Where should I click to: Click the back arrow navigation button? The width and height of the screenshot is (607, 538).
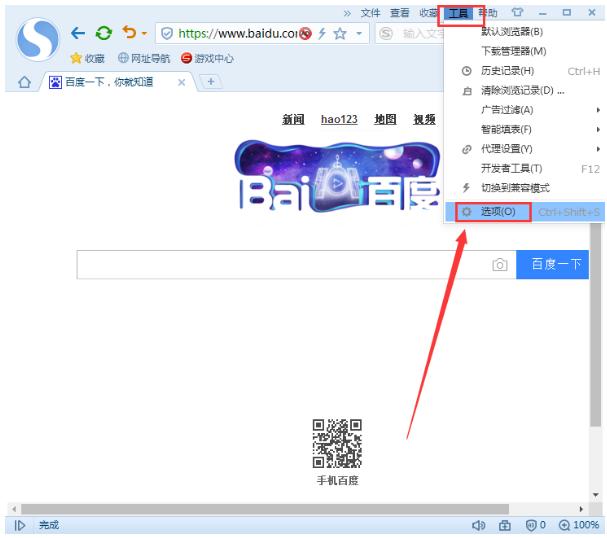pyautogui.click(x=78, y=33)
